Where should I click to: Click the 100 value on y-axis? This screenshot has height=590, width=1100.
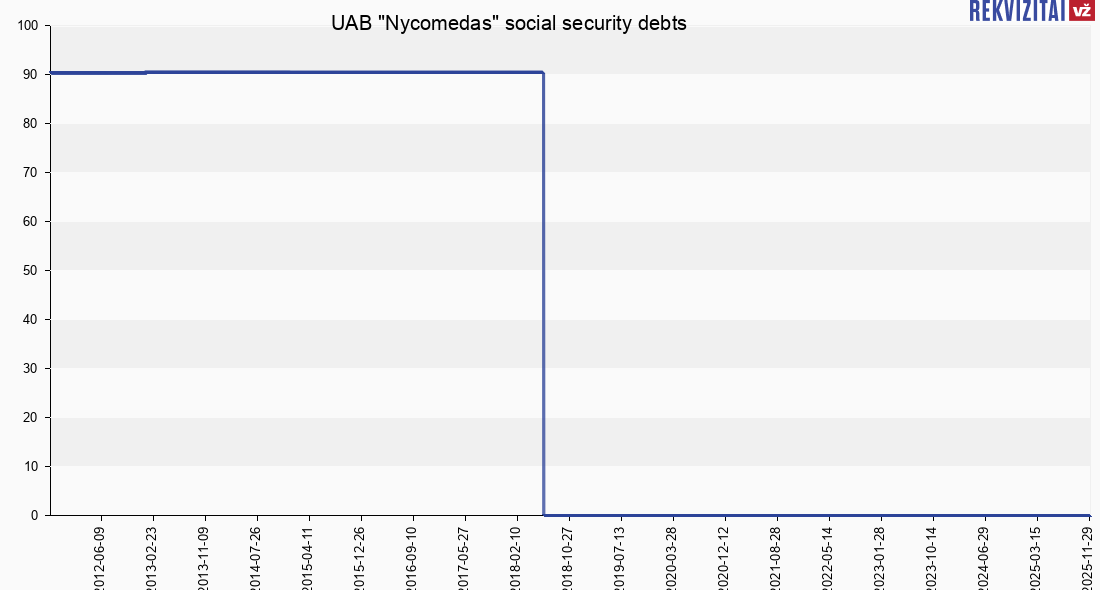pyautogui.click(x=28, y=26)
